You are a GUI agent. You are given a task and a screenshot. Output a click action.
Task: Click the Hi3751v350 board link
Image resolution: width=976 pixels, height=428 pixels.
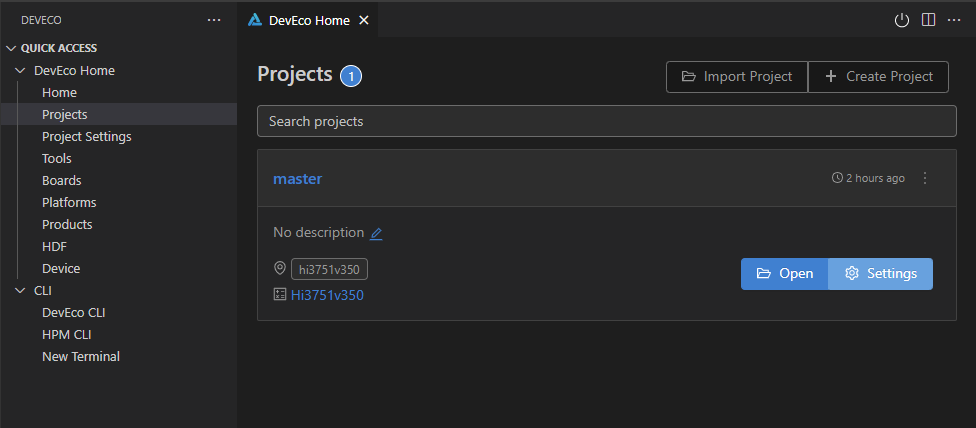[327, 295]
